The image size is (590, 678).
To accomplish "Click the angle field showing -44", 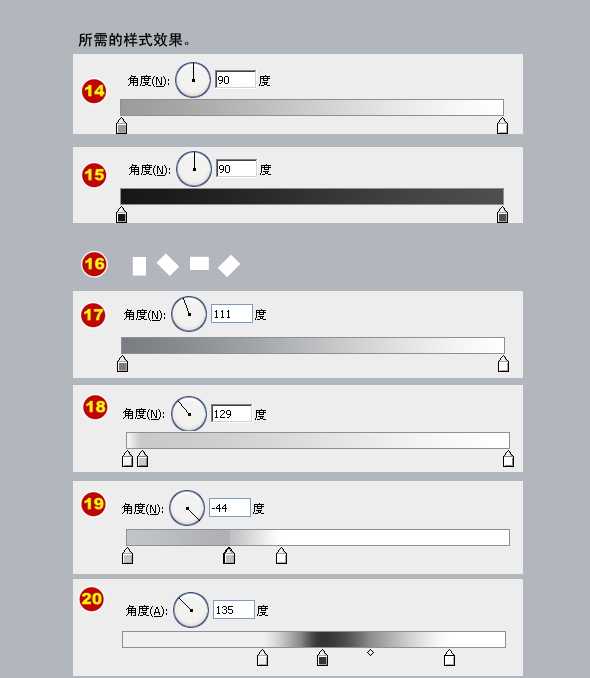I will click(230, 508).
